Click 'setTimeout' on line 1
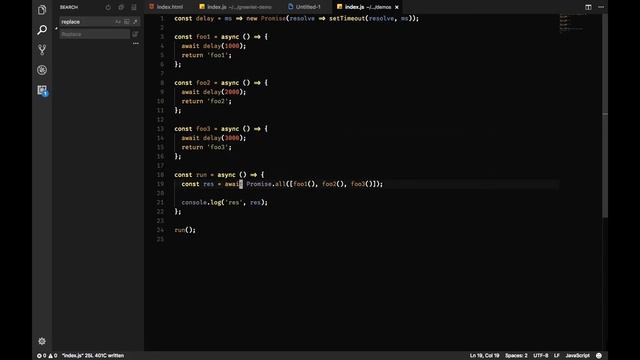This screenshot has width=640, height=360. tap(347, 18)
